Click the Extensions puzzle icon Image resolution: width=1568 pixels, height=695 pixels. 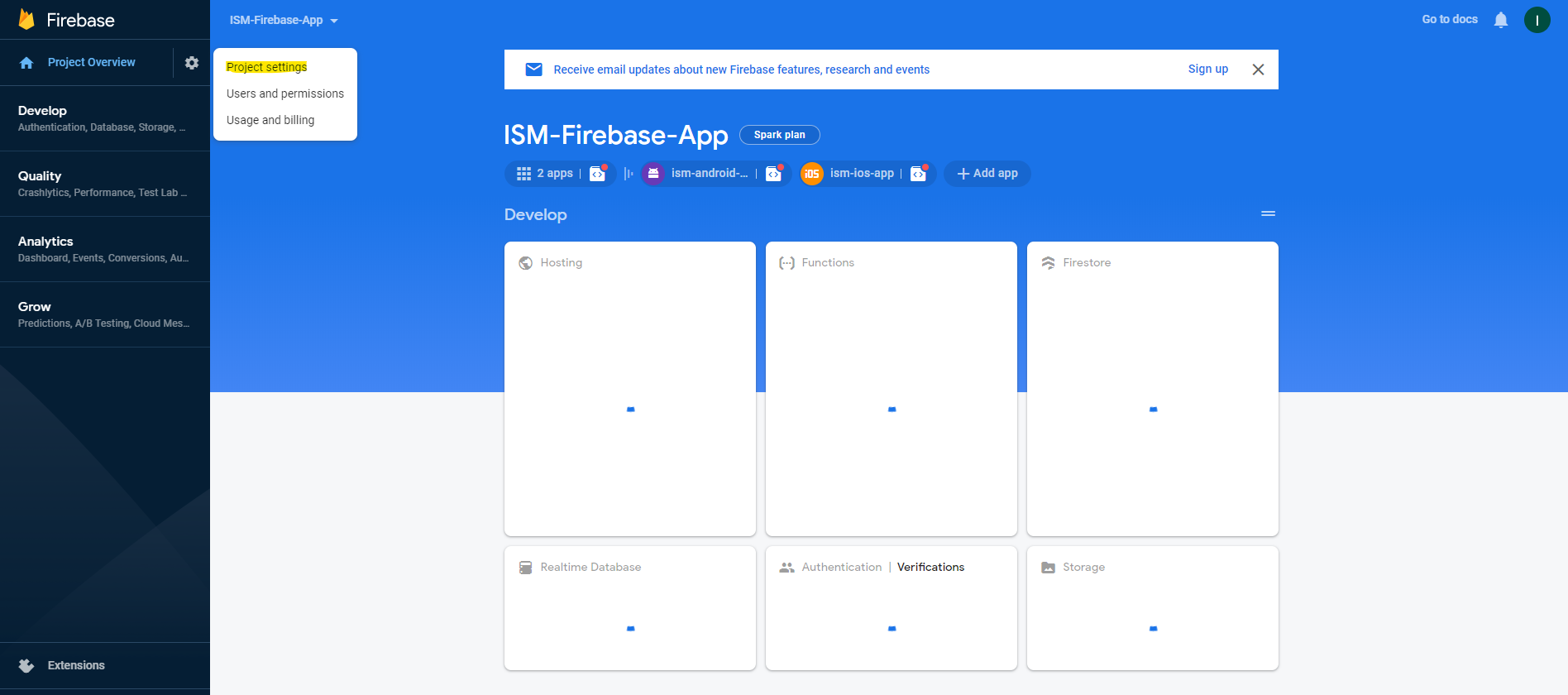click(26, 665)
